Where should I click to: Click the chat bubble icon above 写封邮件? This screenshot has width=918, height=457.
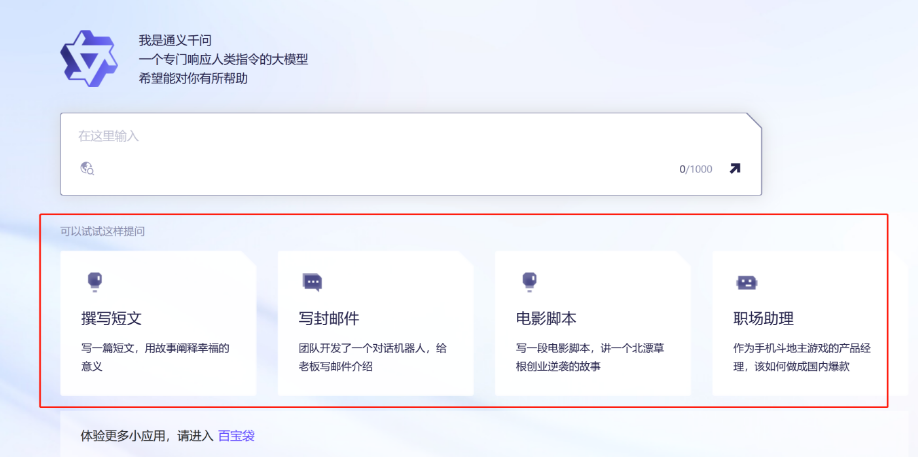point(312,282)
